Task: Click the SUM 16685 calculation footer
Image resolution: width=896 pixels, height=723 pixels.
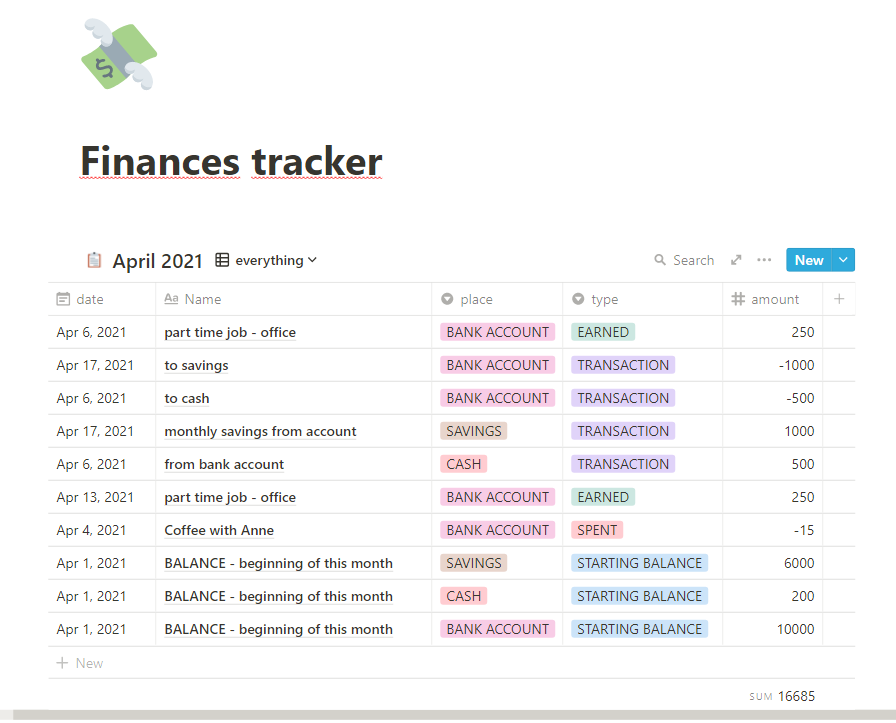Action: coord(783,696)
